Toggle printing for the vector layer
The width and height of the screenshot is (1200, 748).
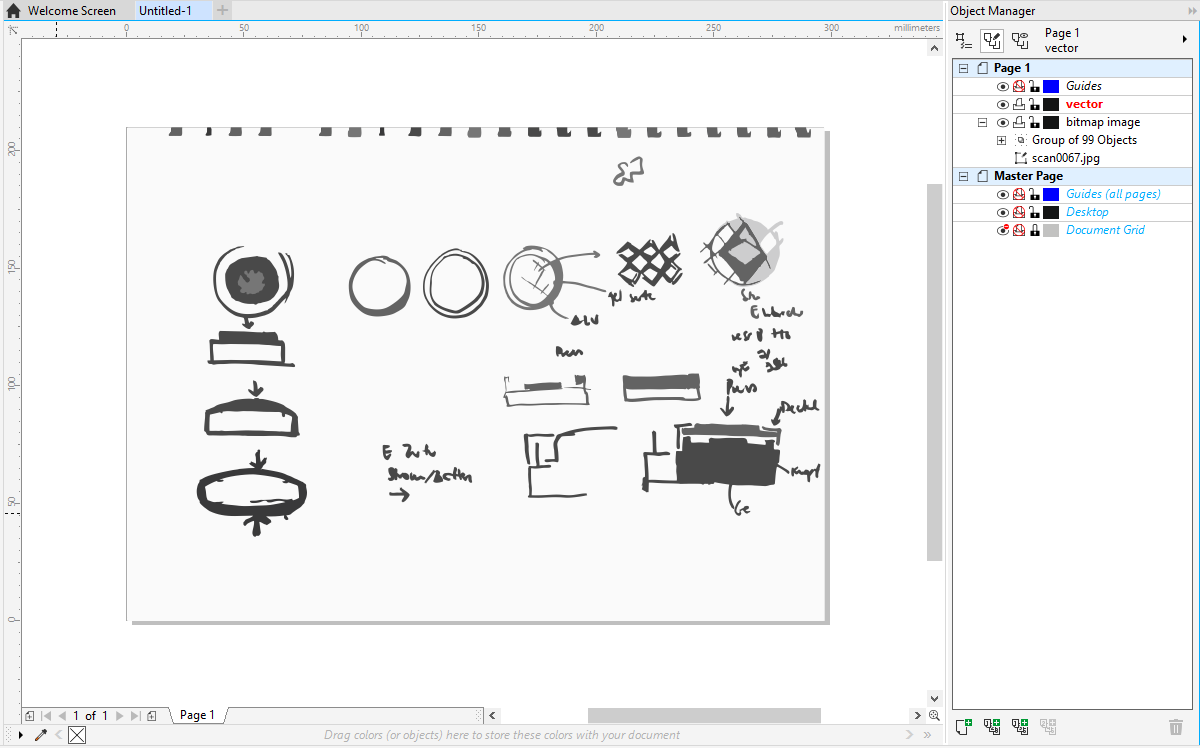pos(1019,104)
